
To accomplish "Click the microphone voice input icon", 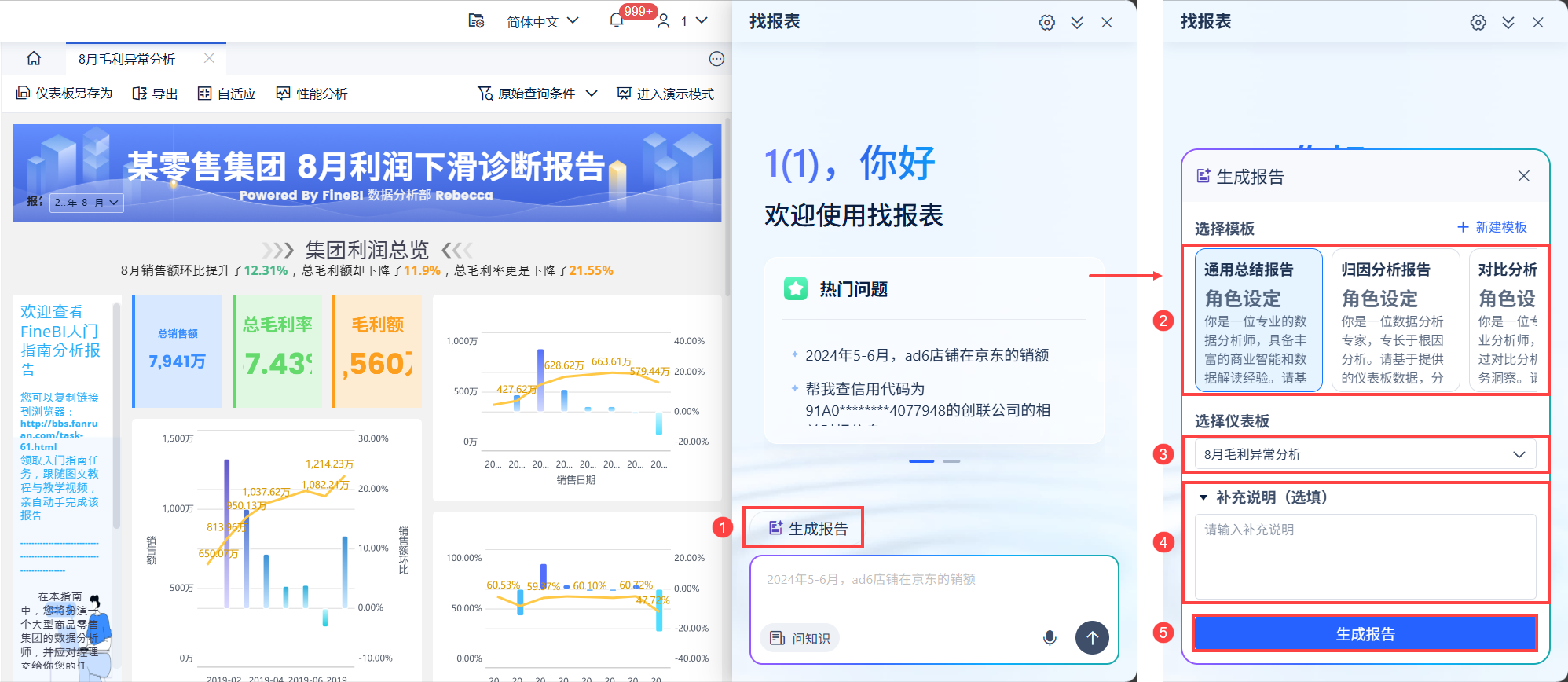I will (1050, 638).
